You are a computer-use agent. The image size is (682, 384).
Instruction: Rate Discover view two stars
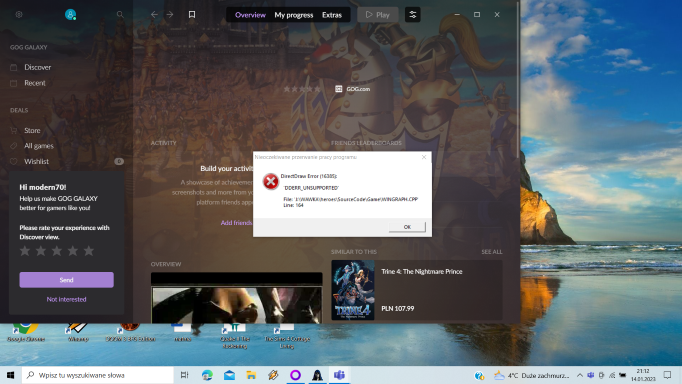[41, 250]
